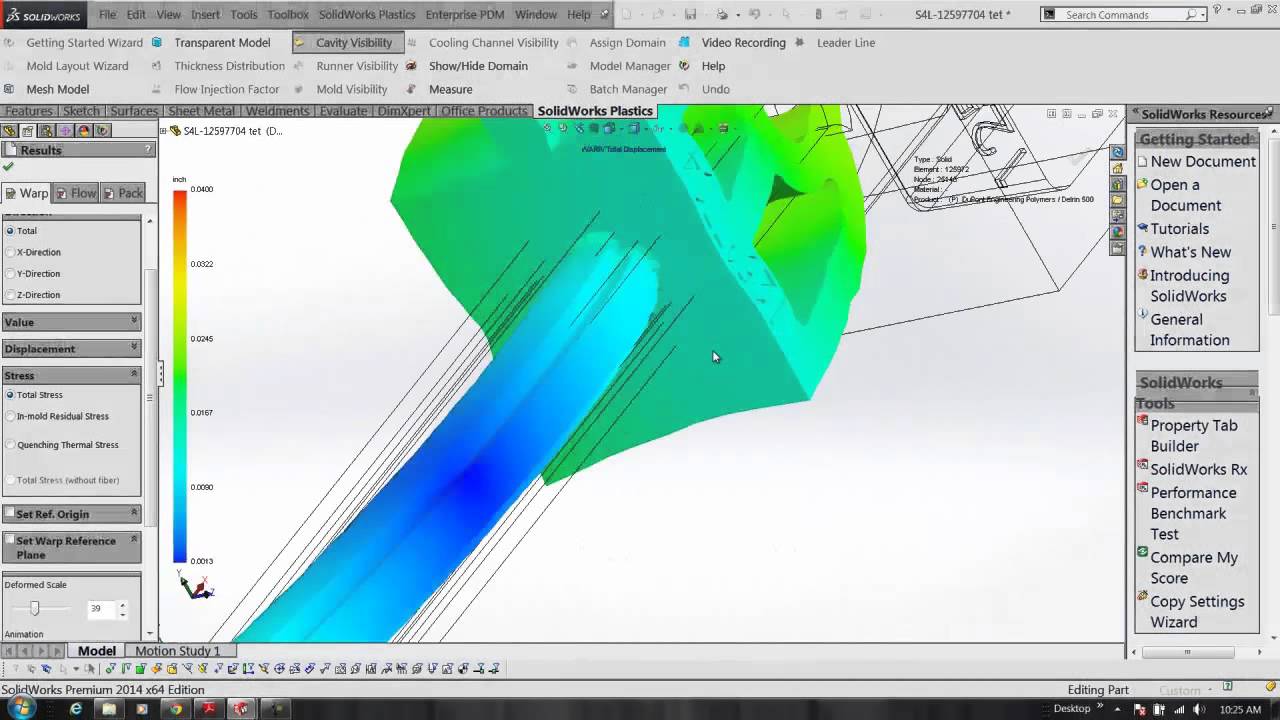Open the Insert menu

click(205, 15)
